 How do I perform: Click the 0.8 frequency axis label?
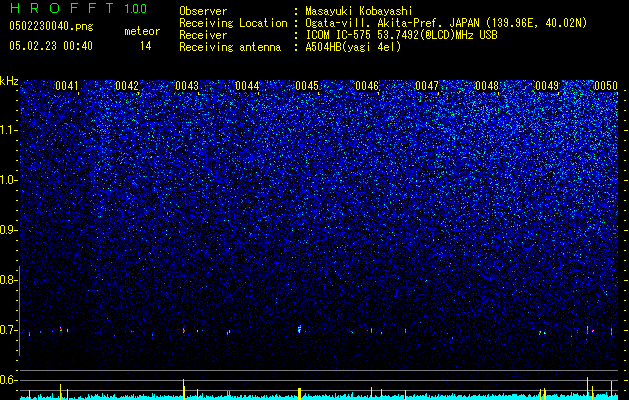coord(7,280)
